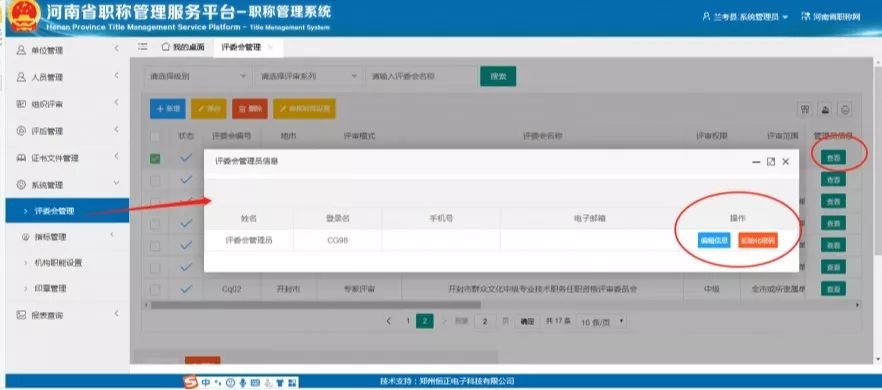Click the 申报时间设置 button
This screenshot has height=390, width=882.
(x=304, y=109)
